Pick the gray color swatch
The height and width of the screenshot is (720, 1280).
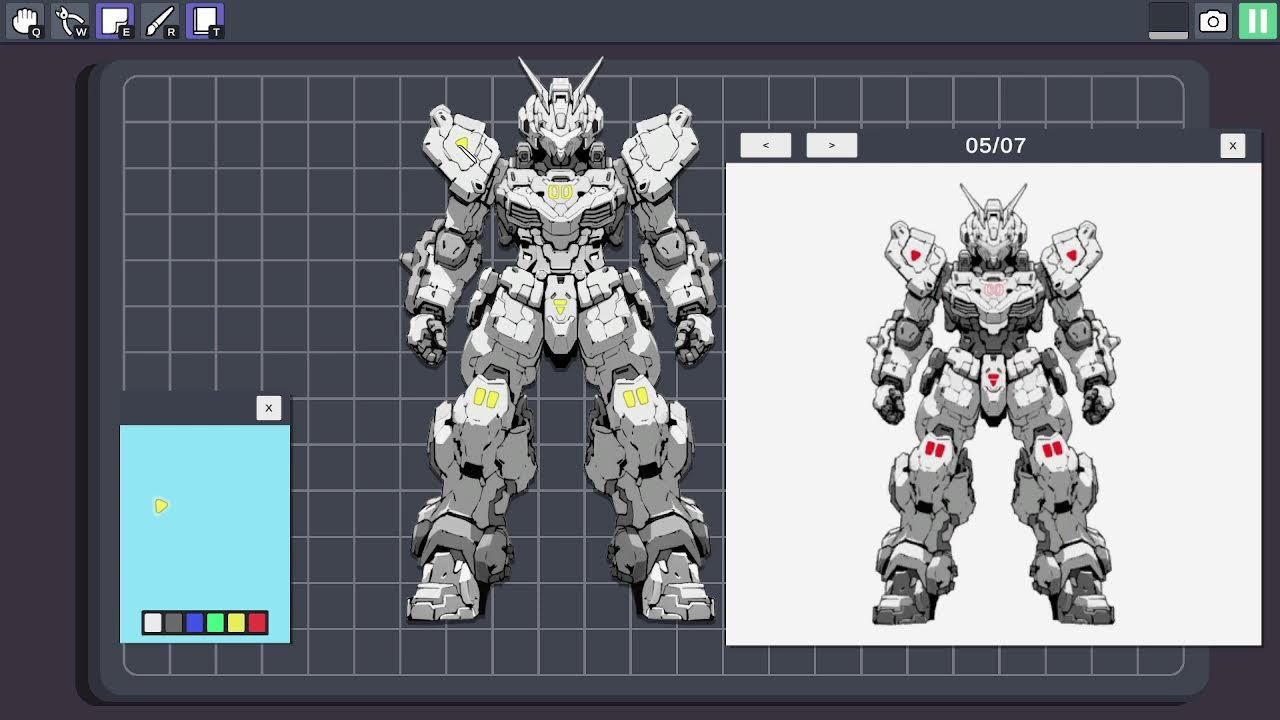pos(173,623)
